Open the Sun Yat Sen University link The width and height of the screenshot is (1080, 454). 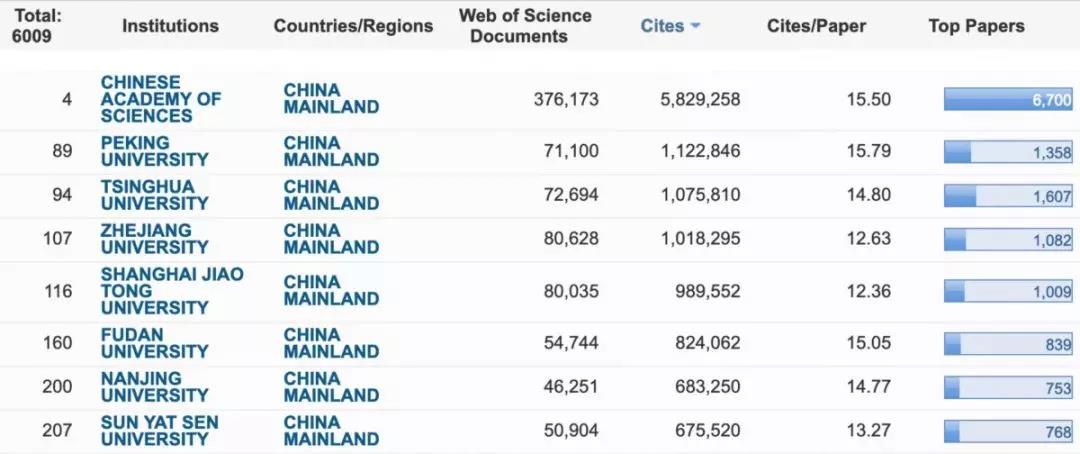(159, 430)
